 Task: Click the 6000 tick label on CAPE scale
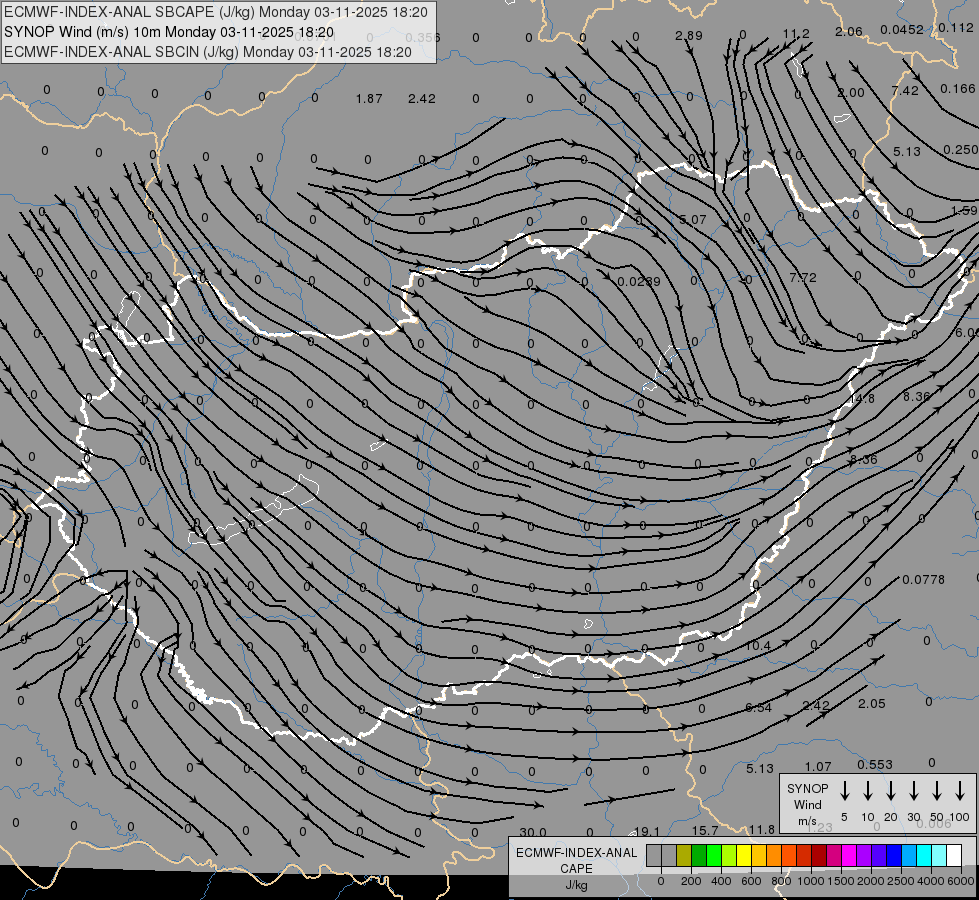pos(962,881)
